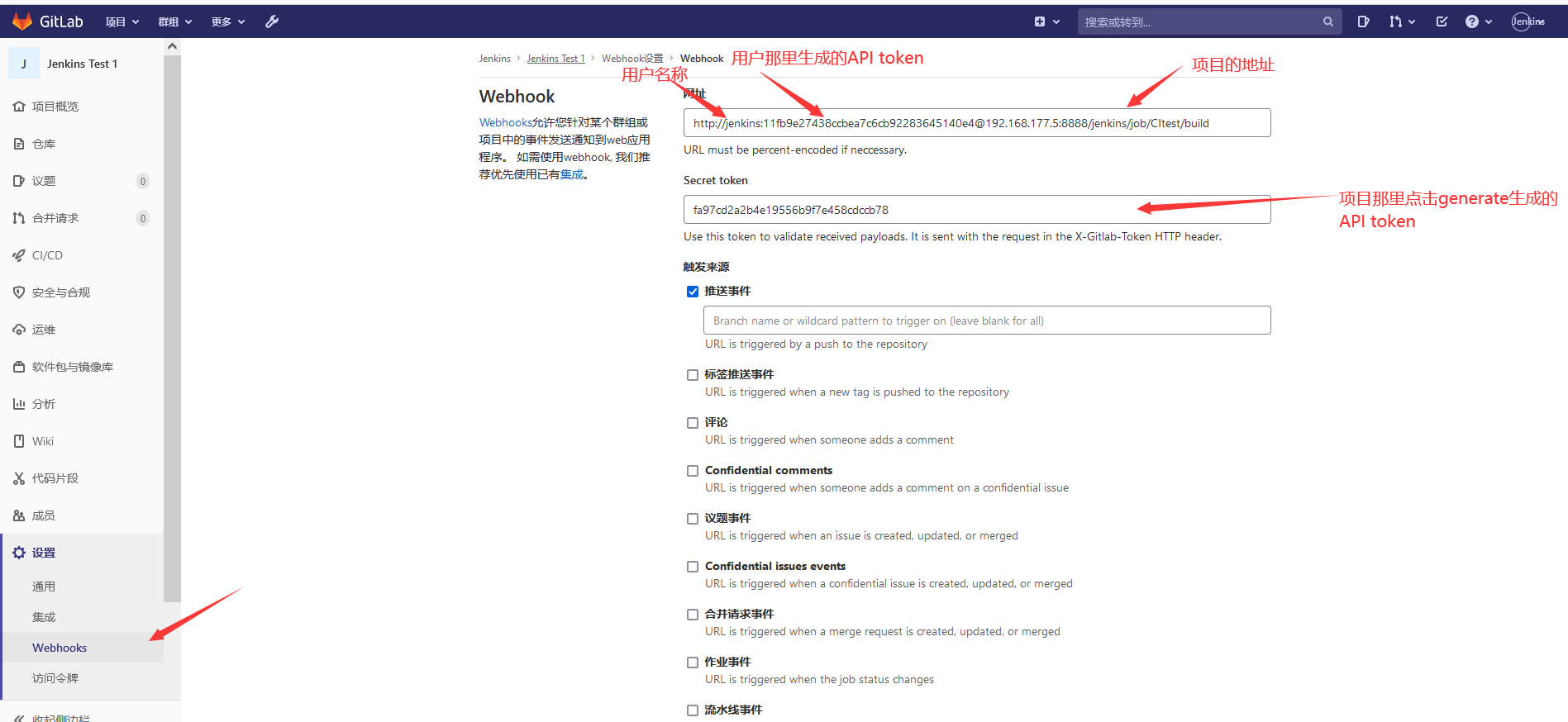Enable the comments (评论) checkbox
The image size is (1568, 722).
point(693,423)
